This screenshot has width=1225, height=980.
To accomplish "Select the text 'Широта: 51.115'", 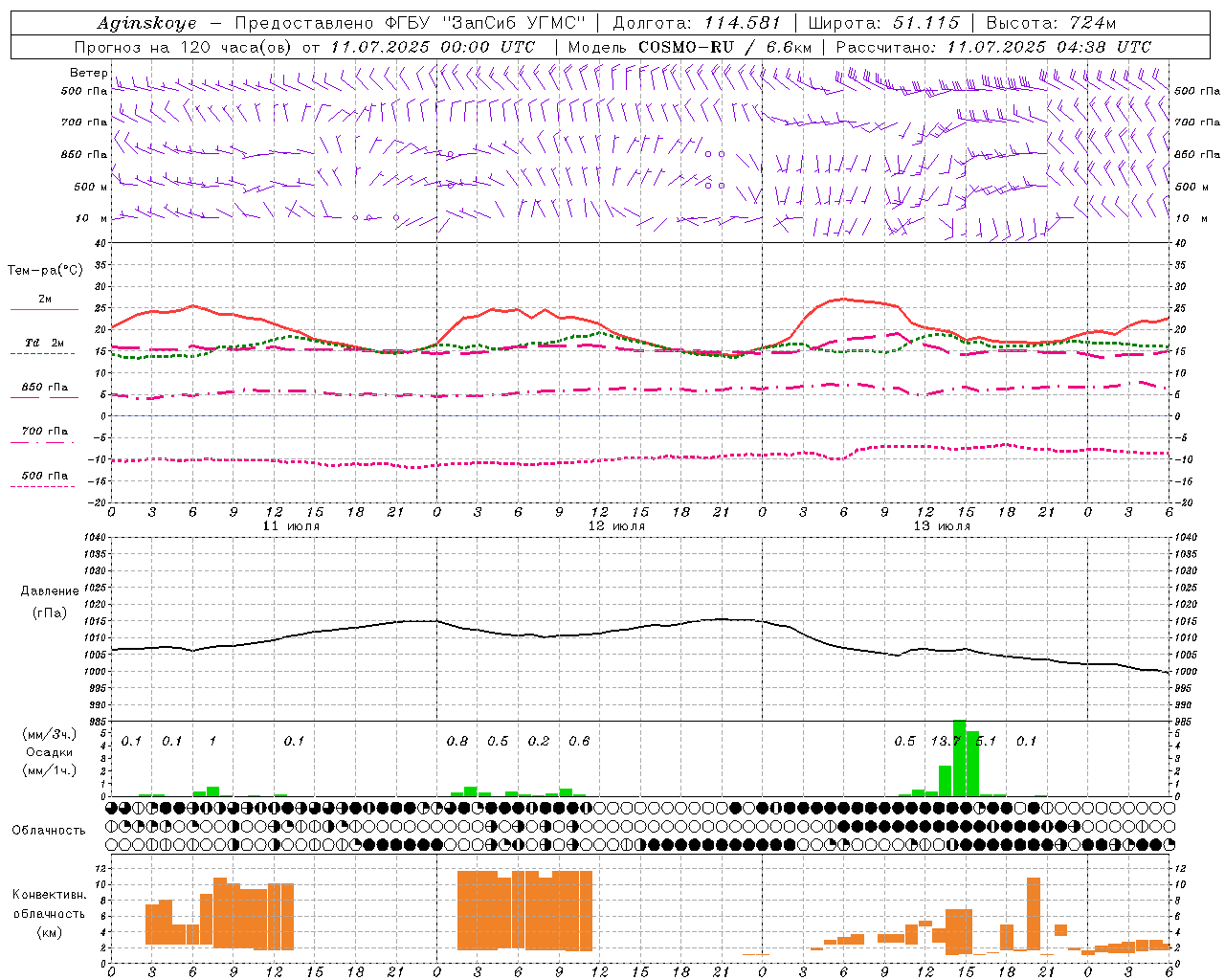I will coord(884,23).
